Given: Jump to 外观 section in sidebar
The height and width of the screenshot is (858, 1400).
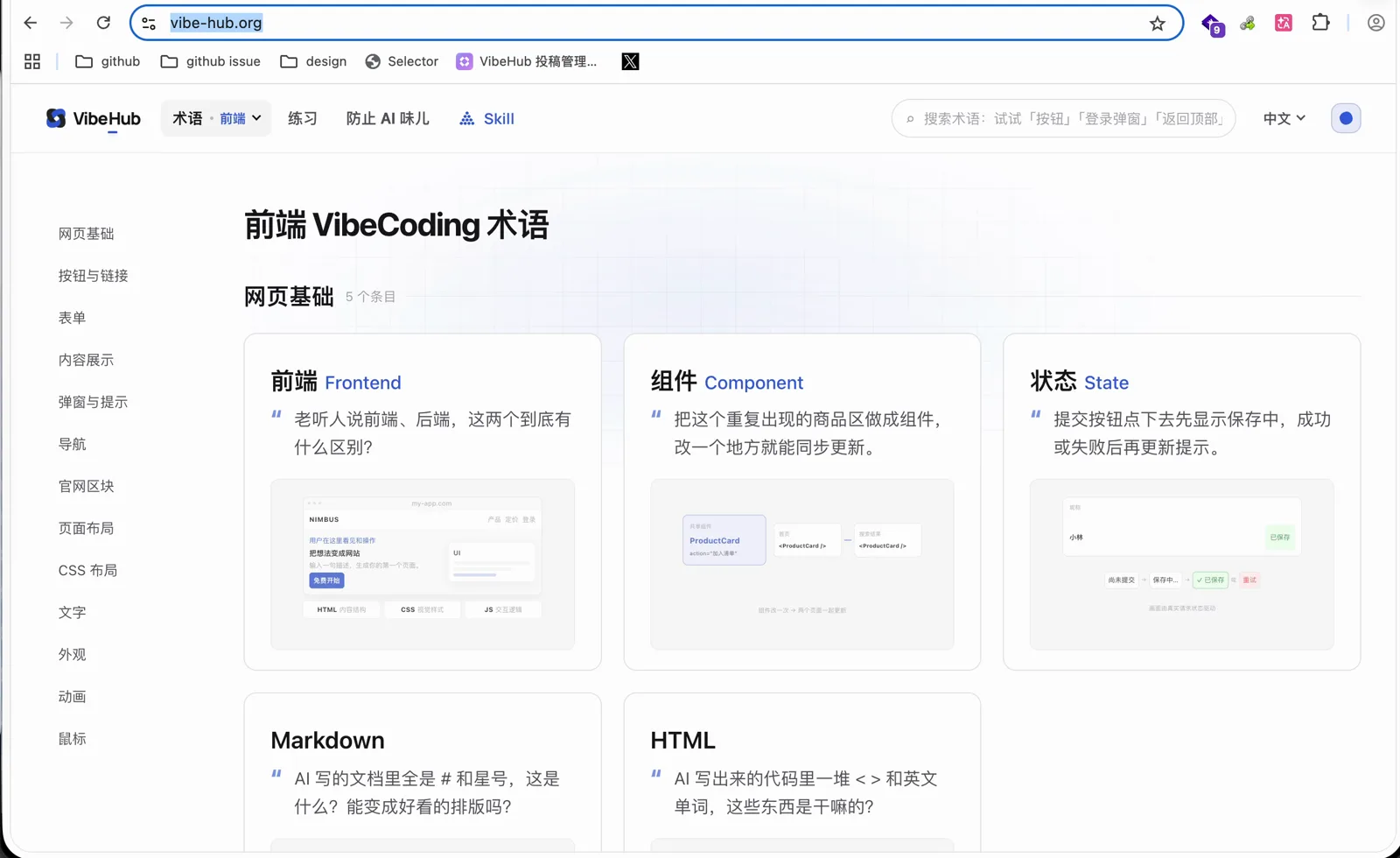Looking at the screenshot, I should [72, 654].
